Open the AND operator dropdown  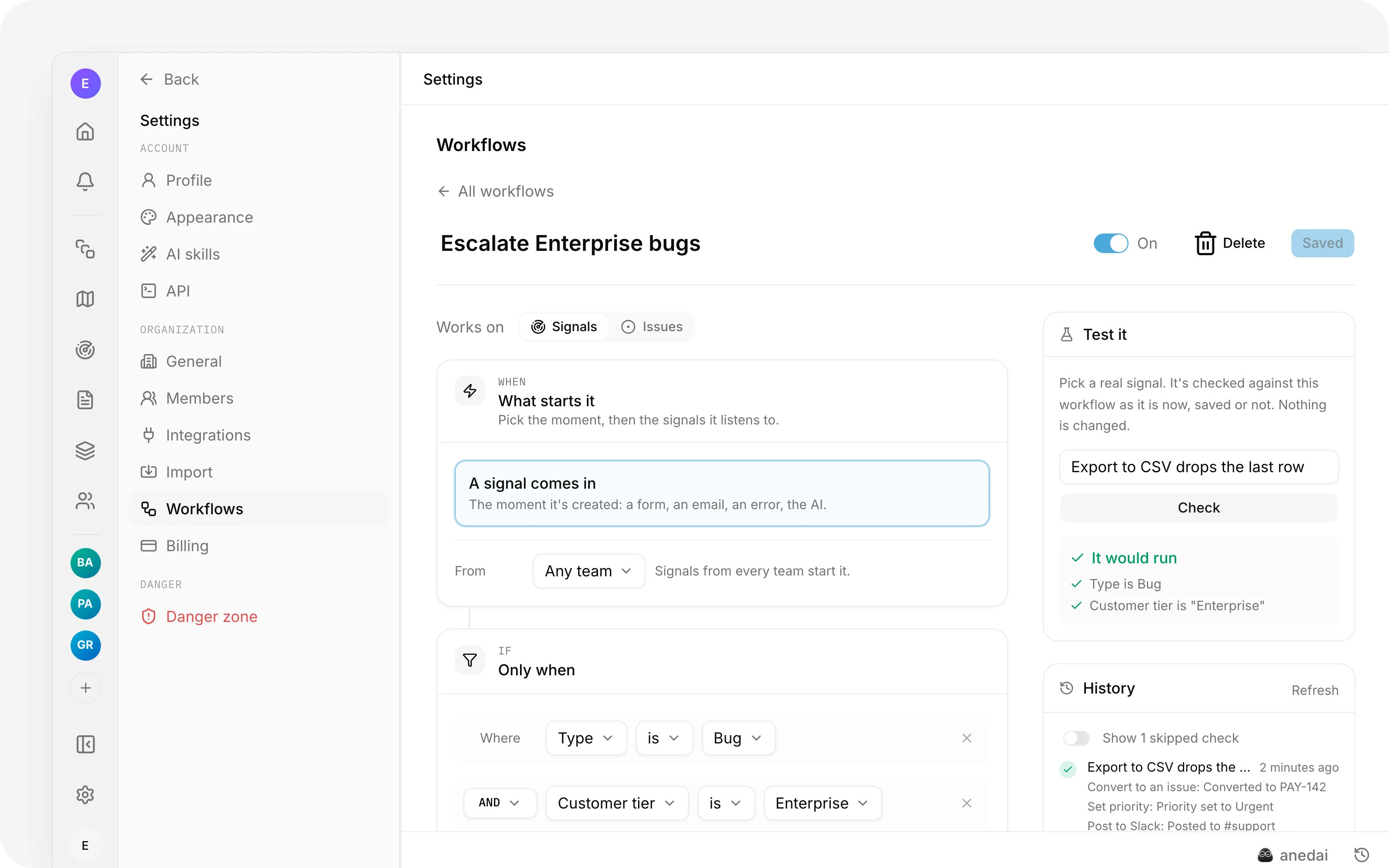point(499,803)
